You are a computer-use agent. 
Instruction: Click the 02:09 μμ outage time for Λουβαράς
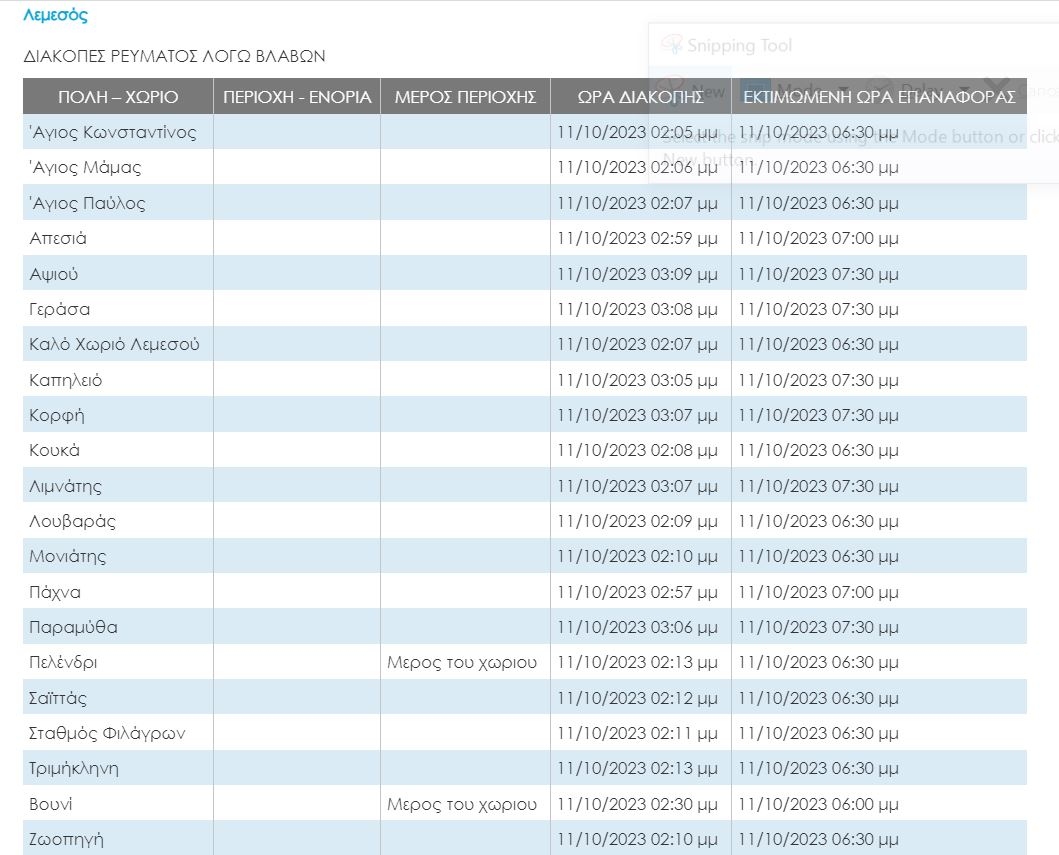point(637,521)
